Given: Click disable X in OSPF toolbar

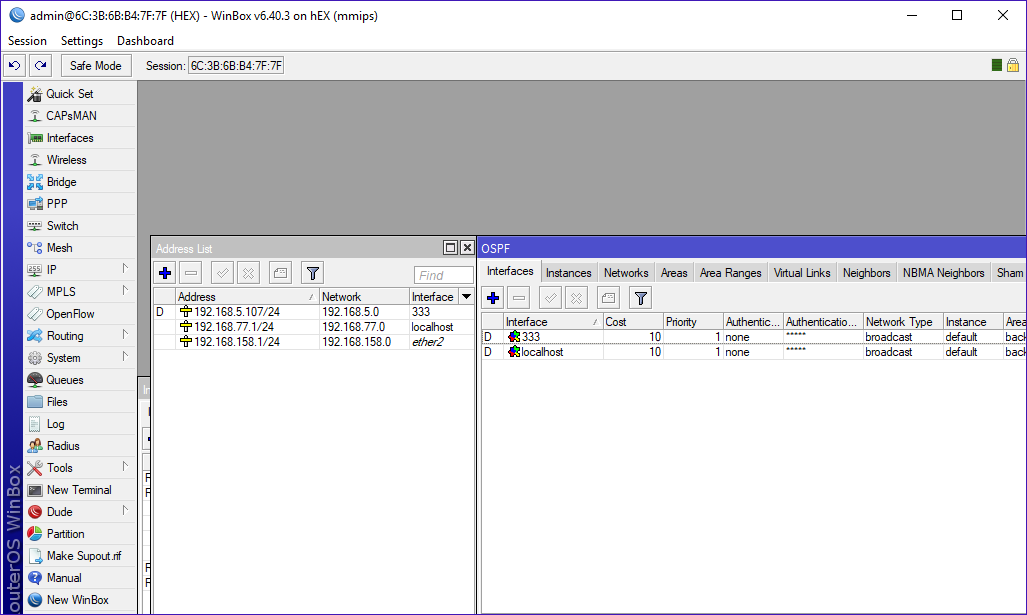Looking at the screenshot, I should click(x=576, y=299).
